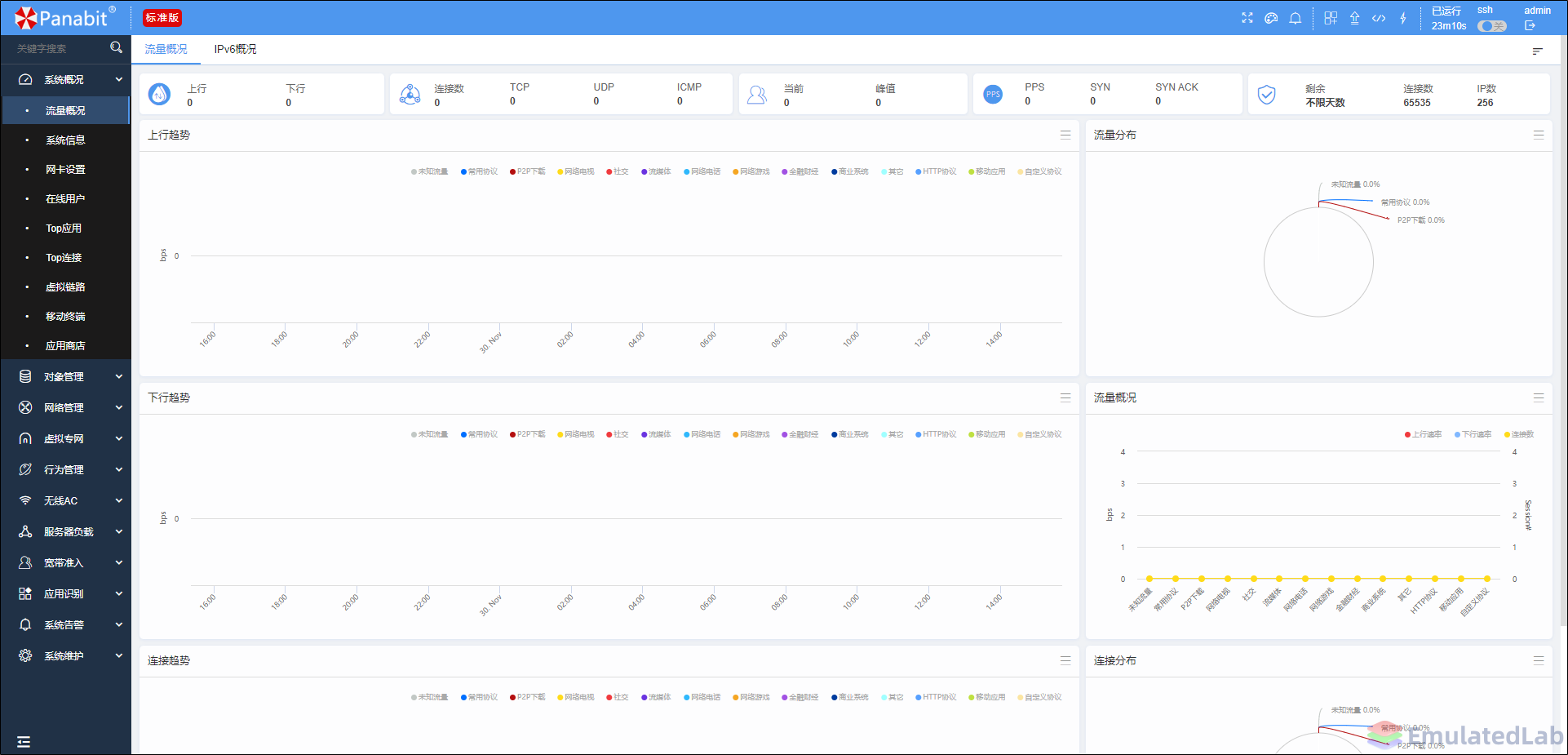Open 系统信息 in the sidebar
This screenshot has width=1568, height=755.
(65, 140)
